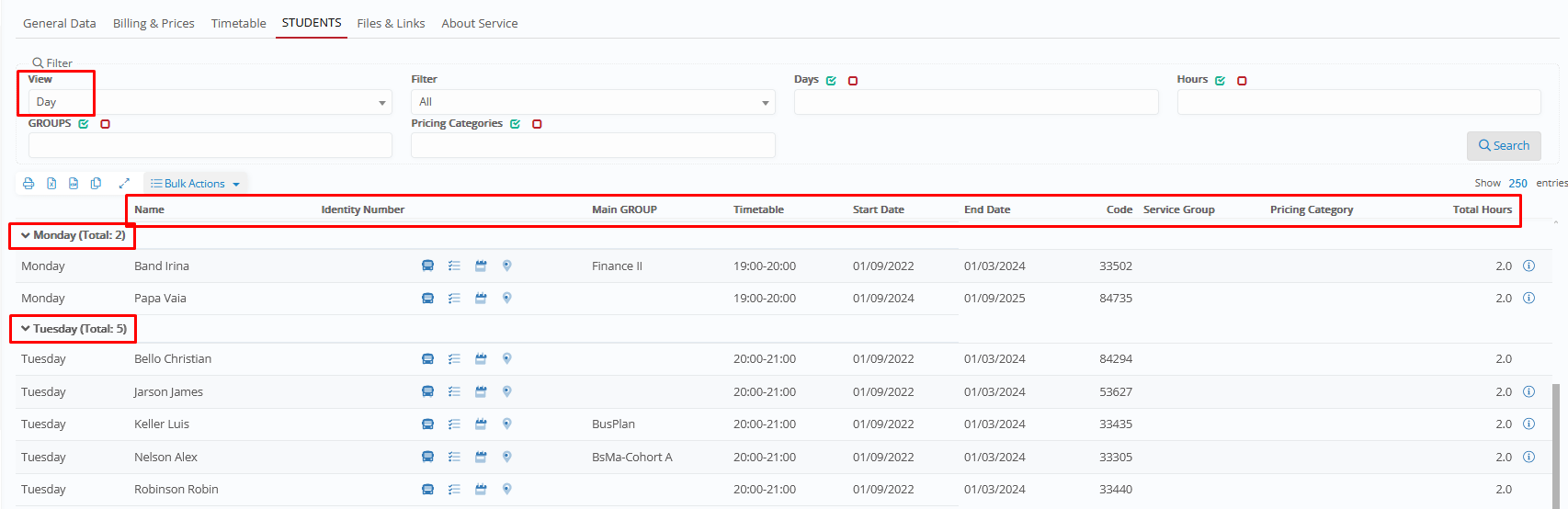Select all Days with green check
The width and height of the screenshot is (1568, 509).
[x=831, y=81]
